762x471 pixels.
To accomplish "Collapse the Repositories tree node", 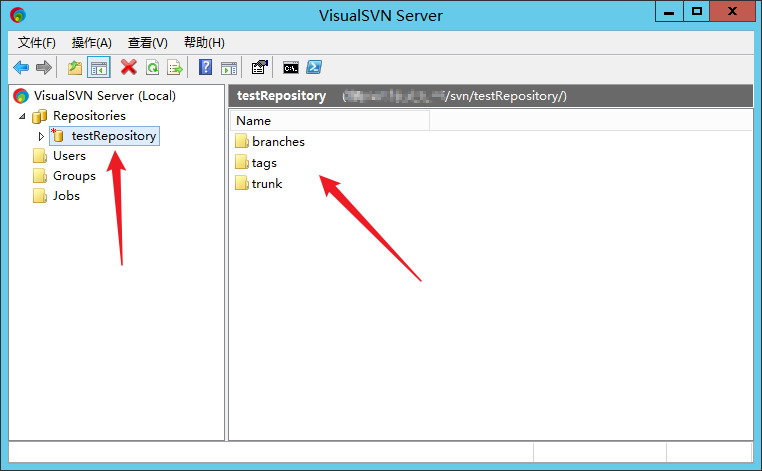I will [22, 116].
